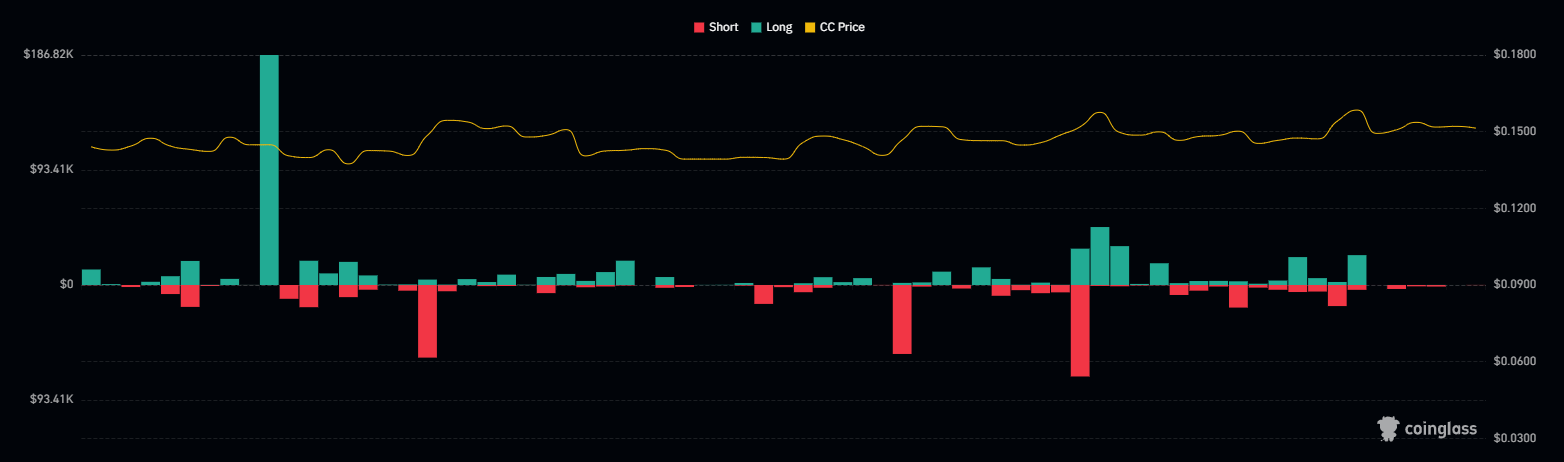
Task: Click the $0.1200 right axis label
Action: (x=1513, y=208)
